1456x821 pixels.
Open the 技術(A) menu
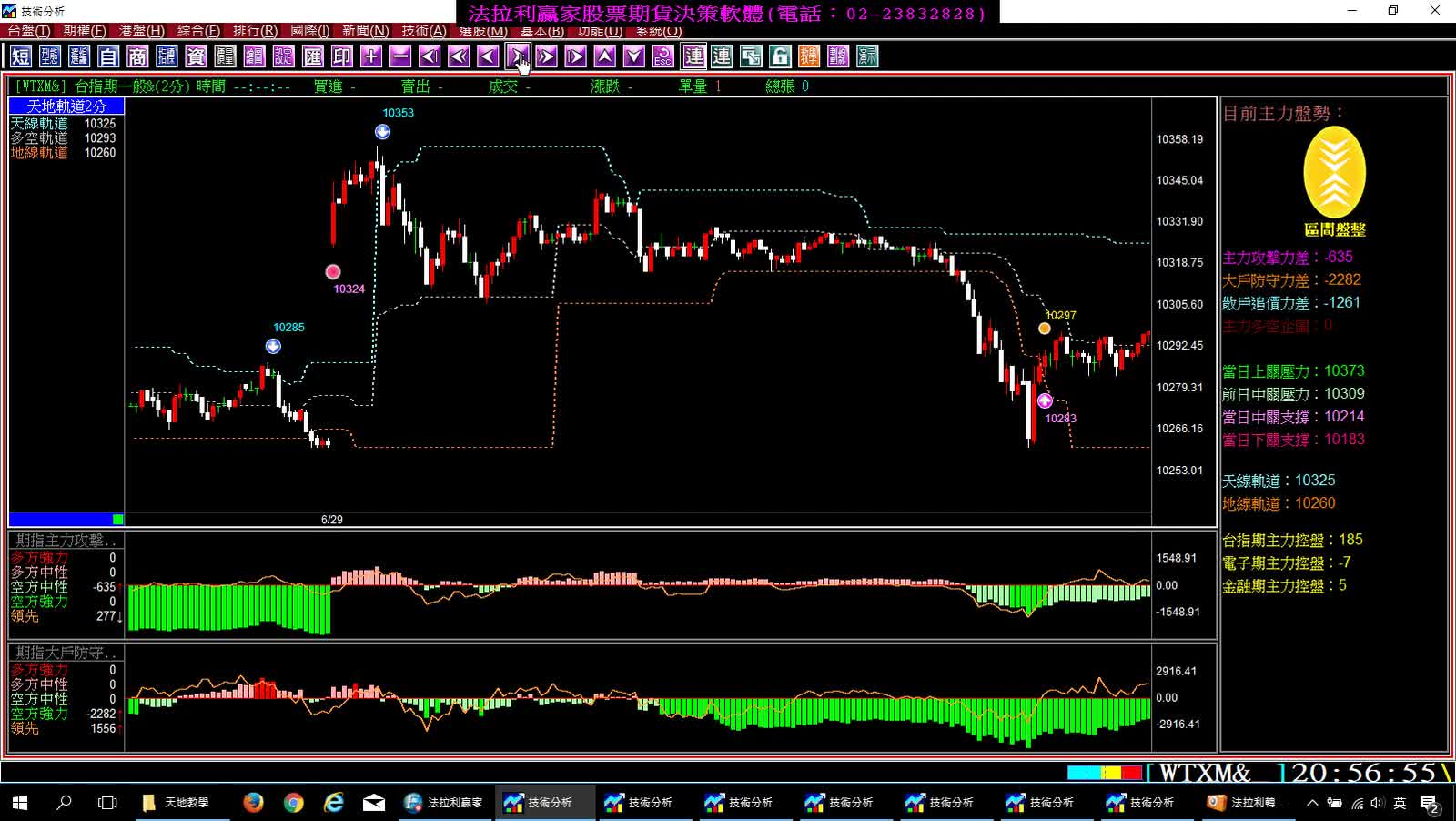coord(425,31)
